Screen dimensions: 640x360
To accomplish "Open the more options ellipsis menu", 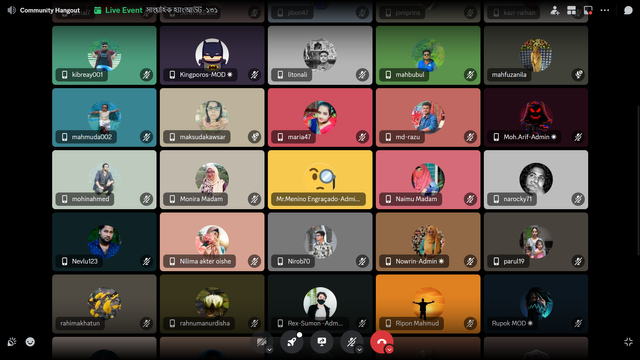I will (x=605, y=11).
